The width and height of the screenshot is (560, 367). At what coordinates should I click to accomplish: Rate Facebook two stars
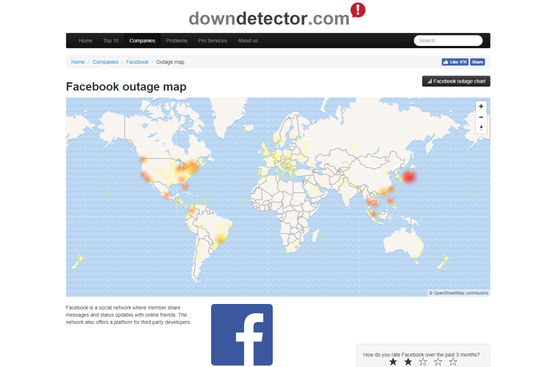tap(408, 362)
